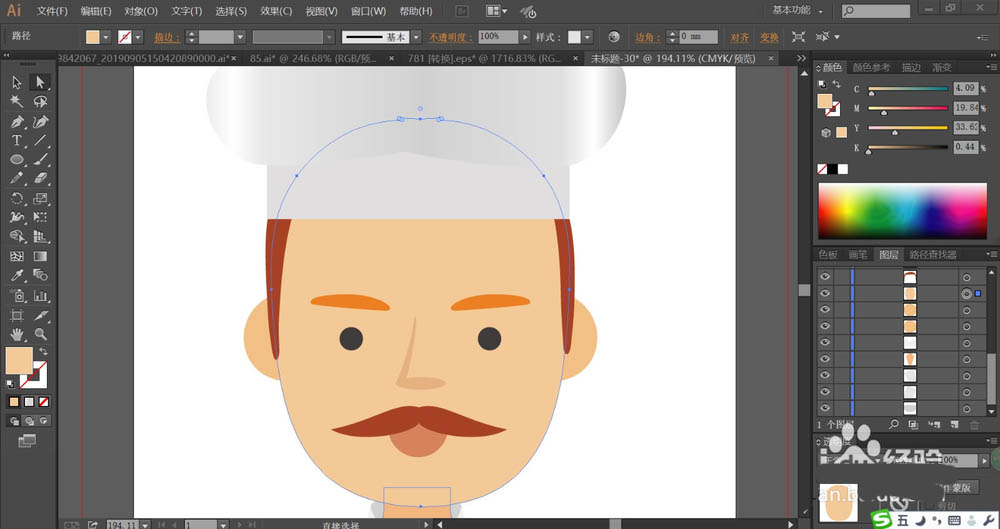Hide the selected second layer row eye icon
The image size is (1000, 529).
825,293
